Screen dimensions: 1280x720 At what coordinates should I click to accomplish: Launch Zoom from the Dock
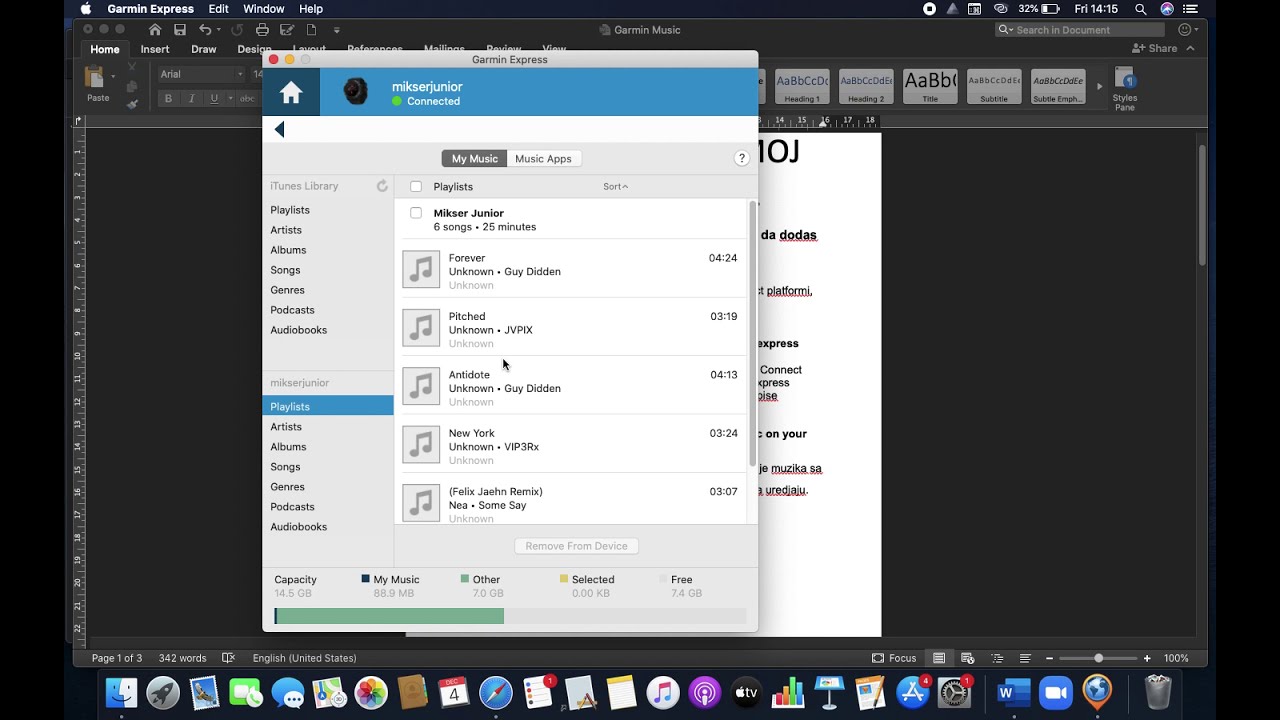pos(1055,692)
